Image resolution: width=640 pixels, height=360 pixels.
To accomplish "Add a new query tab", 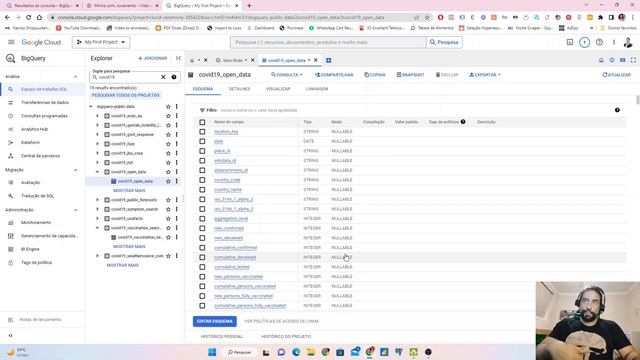I will pyautogui.click(x=329, y=60).
